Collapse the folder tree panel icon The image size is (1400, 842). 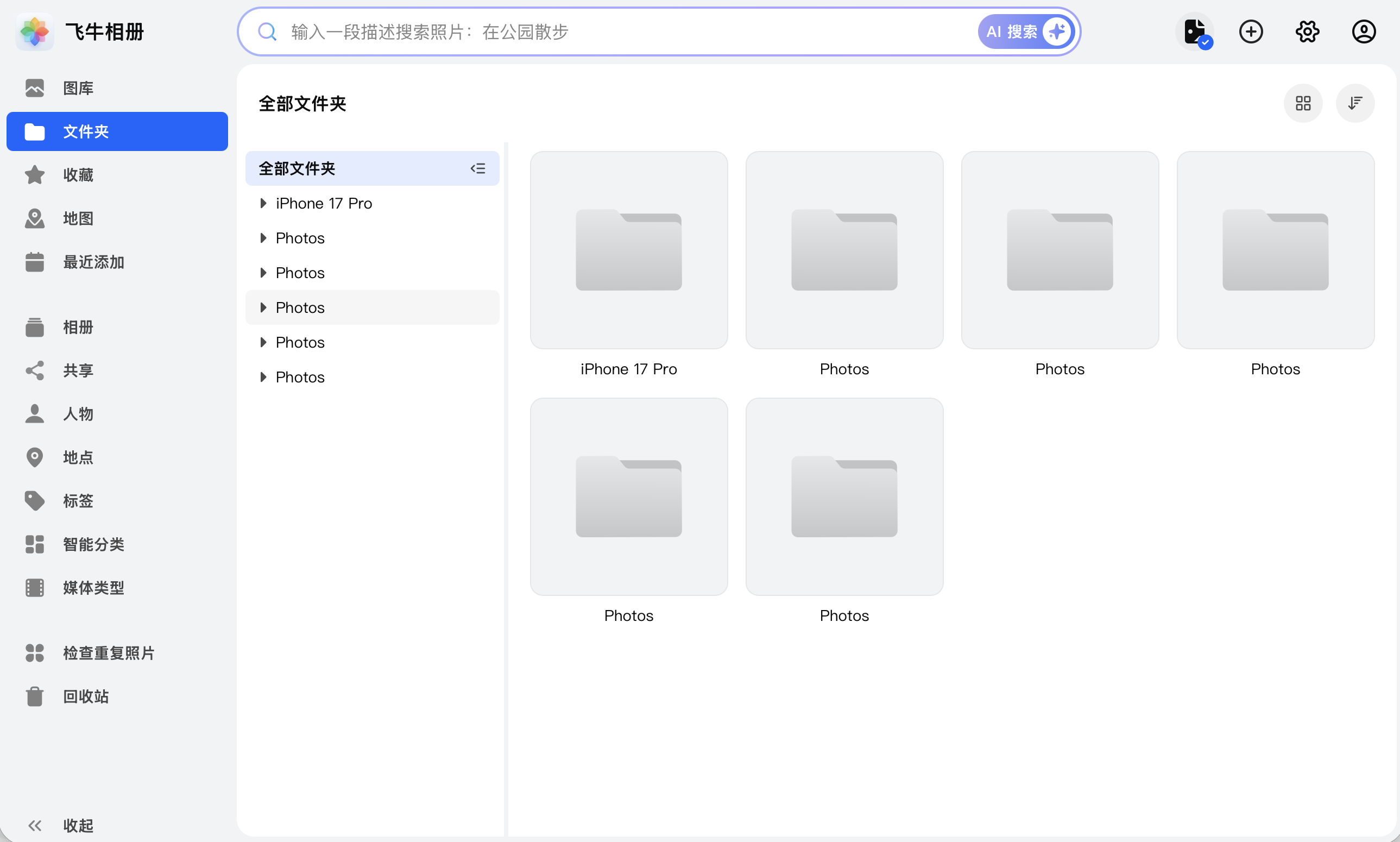[x=477, y=168]
